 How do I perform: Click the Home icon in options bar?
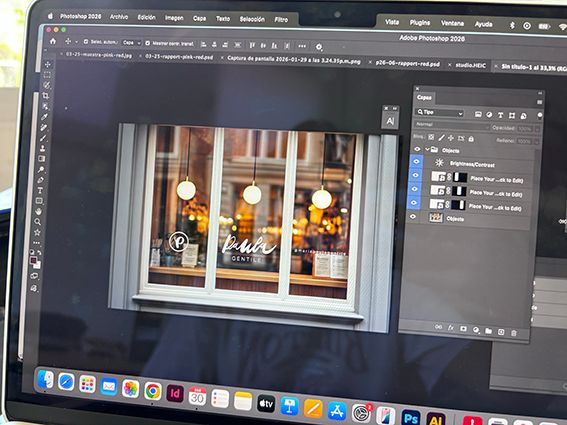point(53,41)
